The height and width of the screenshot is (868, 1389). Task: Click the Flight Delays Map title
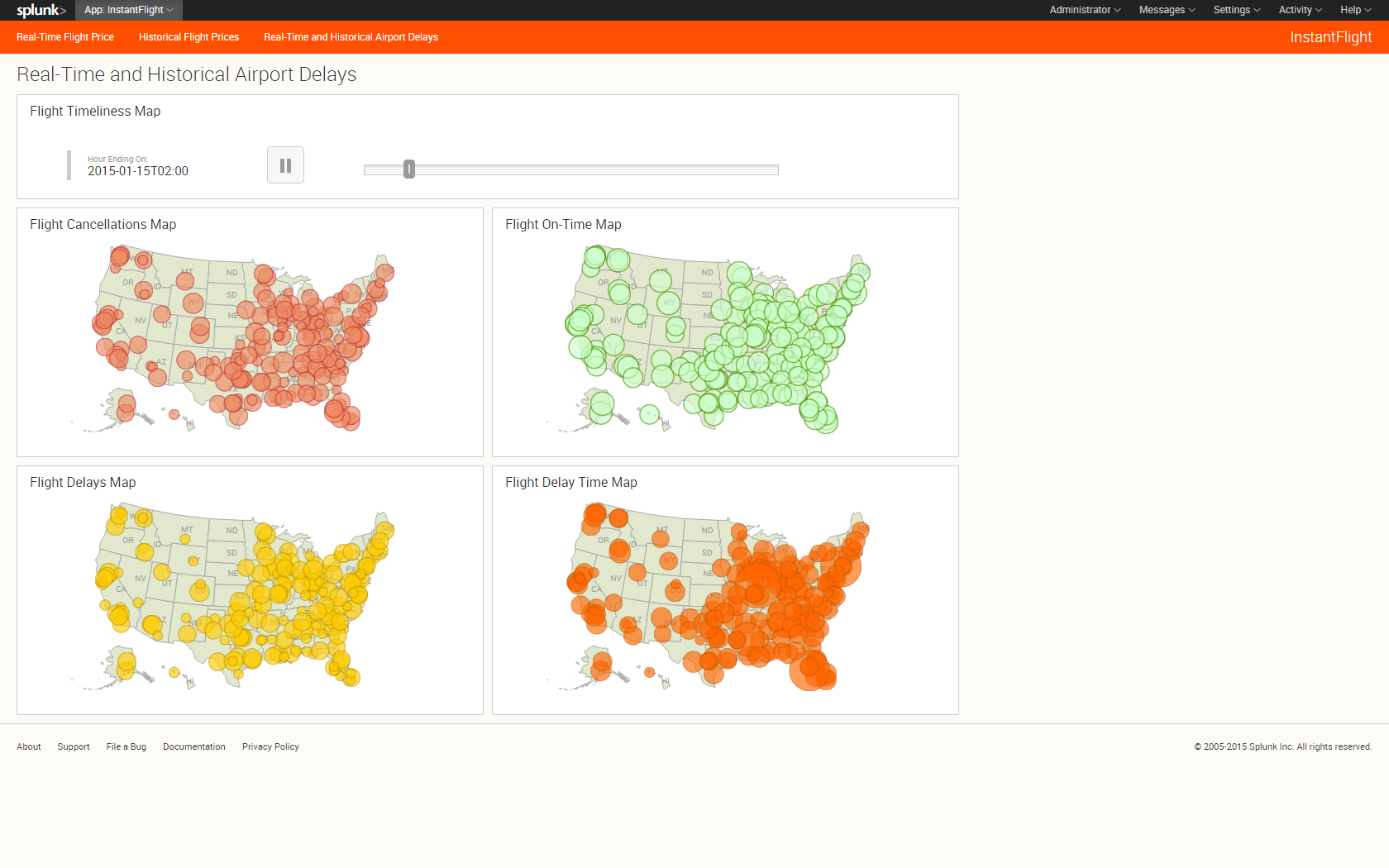click(x=83, y=482)
